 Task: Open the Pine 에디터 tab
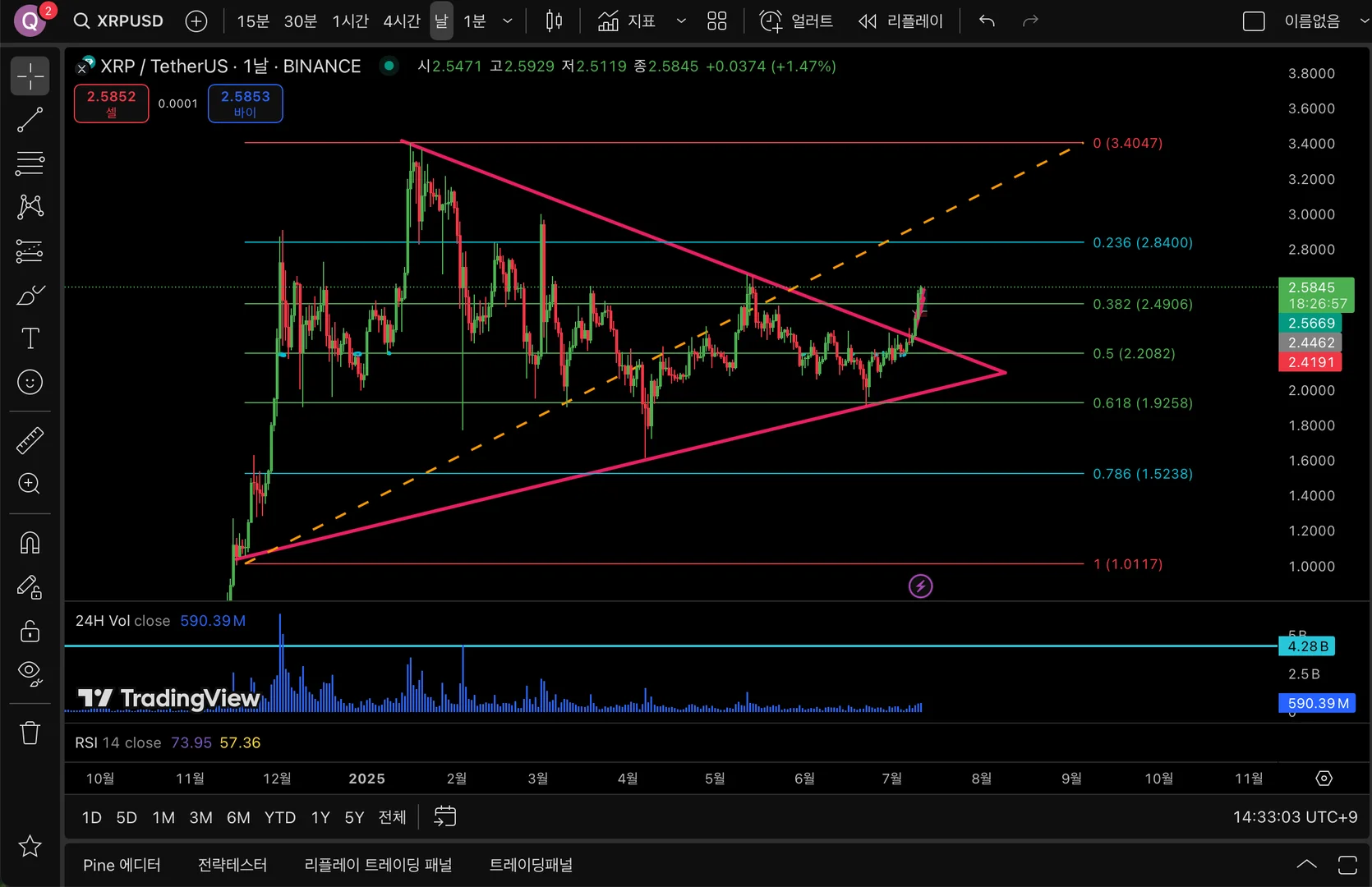122,865
